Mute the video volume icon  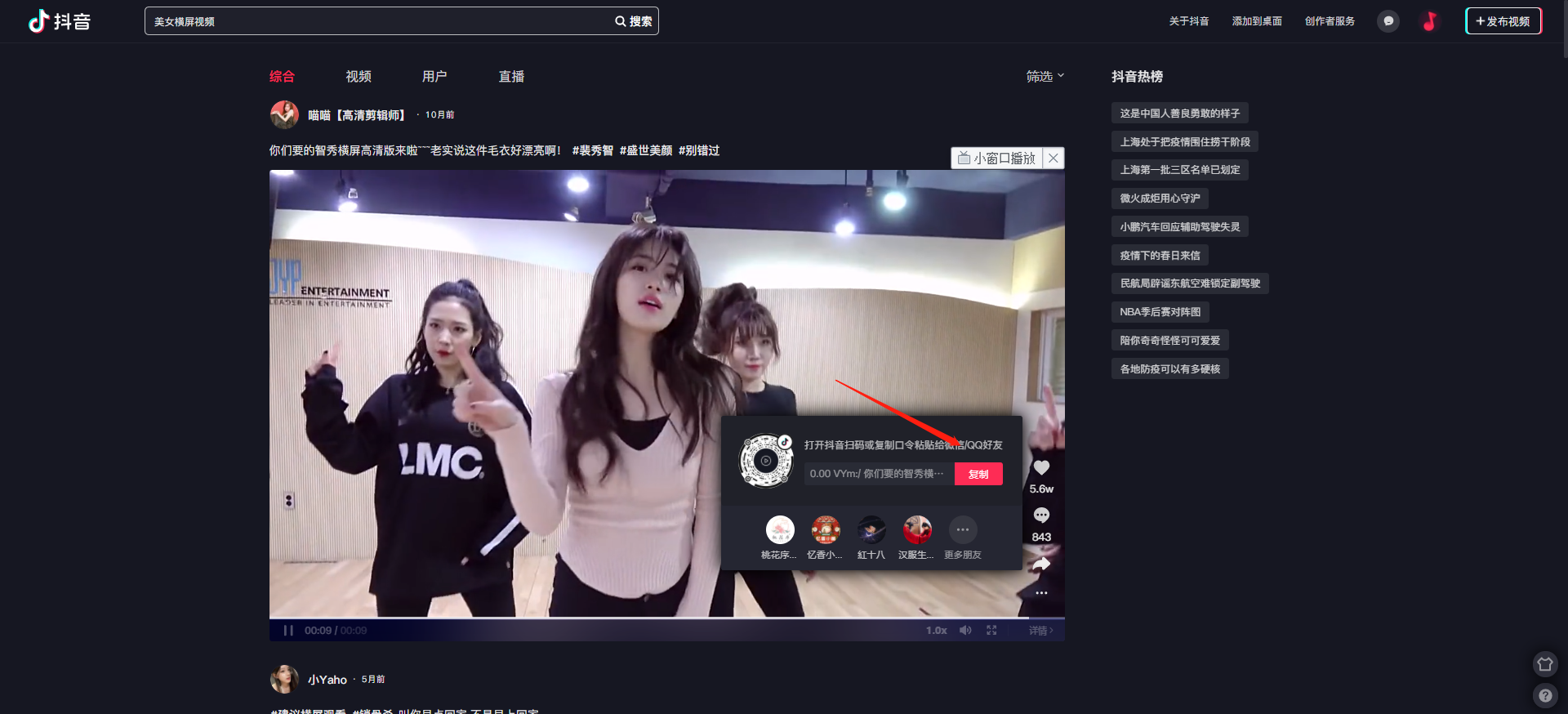(x=965, y=631)
